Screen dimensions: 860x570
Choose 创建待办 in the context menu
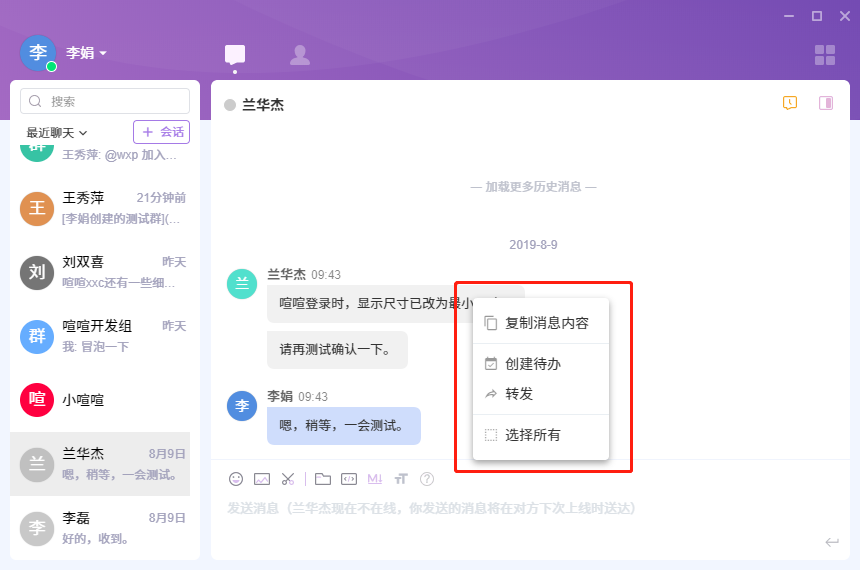pyautogui.click(x=532, y=364)
